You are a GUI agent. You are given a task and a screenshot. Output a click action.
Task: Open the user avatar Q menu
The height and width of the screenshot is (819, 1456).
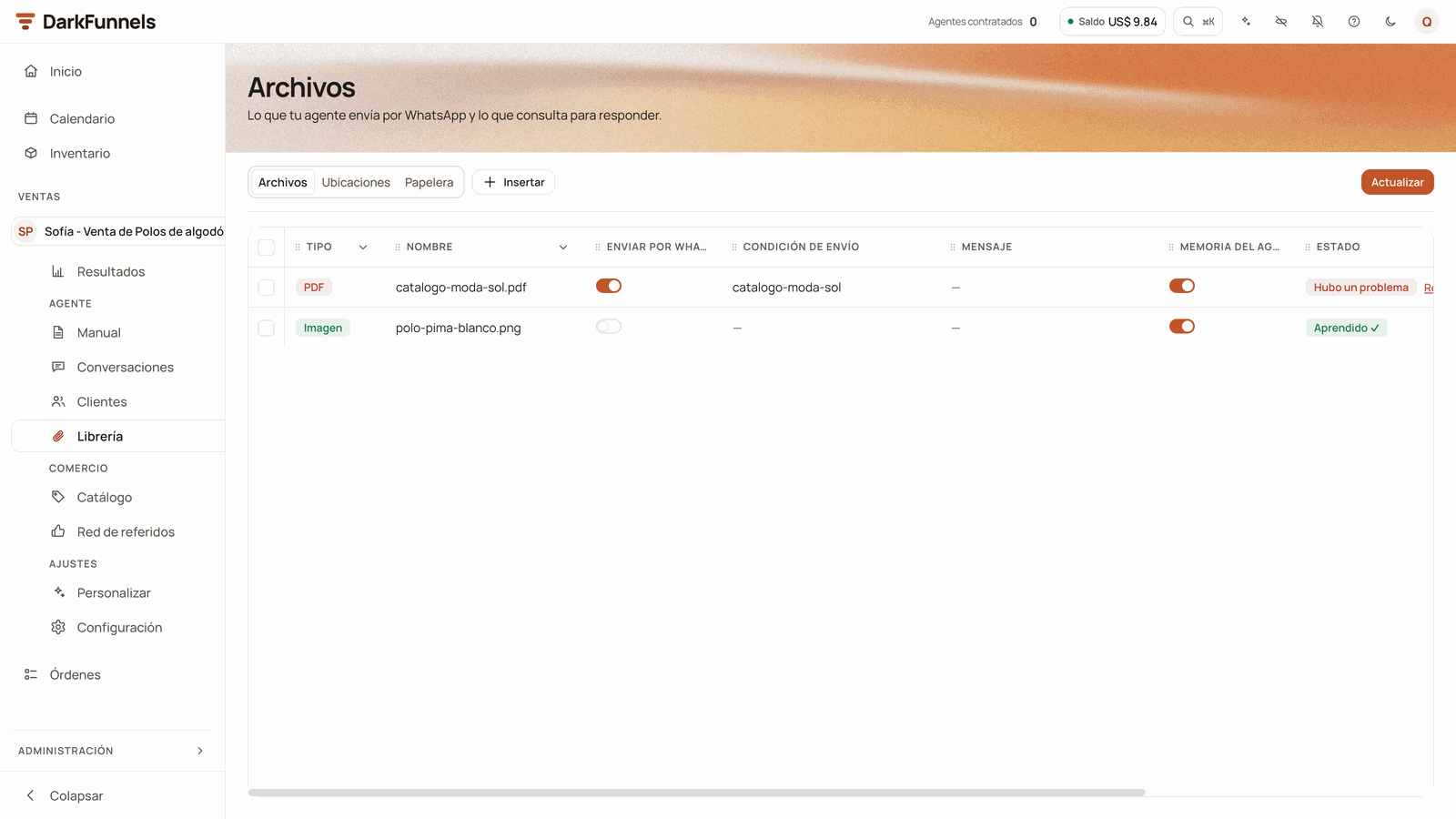coord(1427,22)
